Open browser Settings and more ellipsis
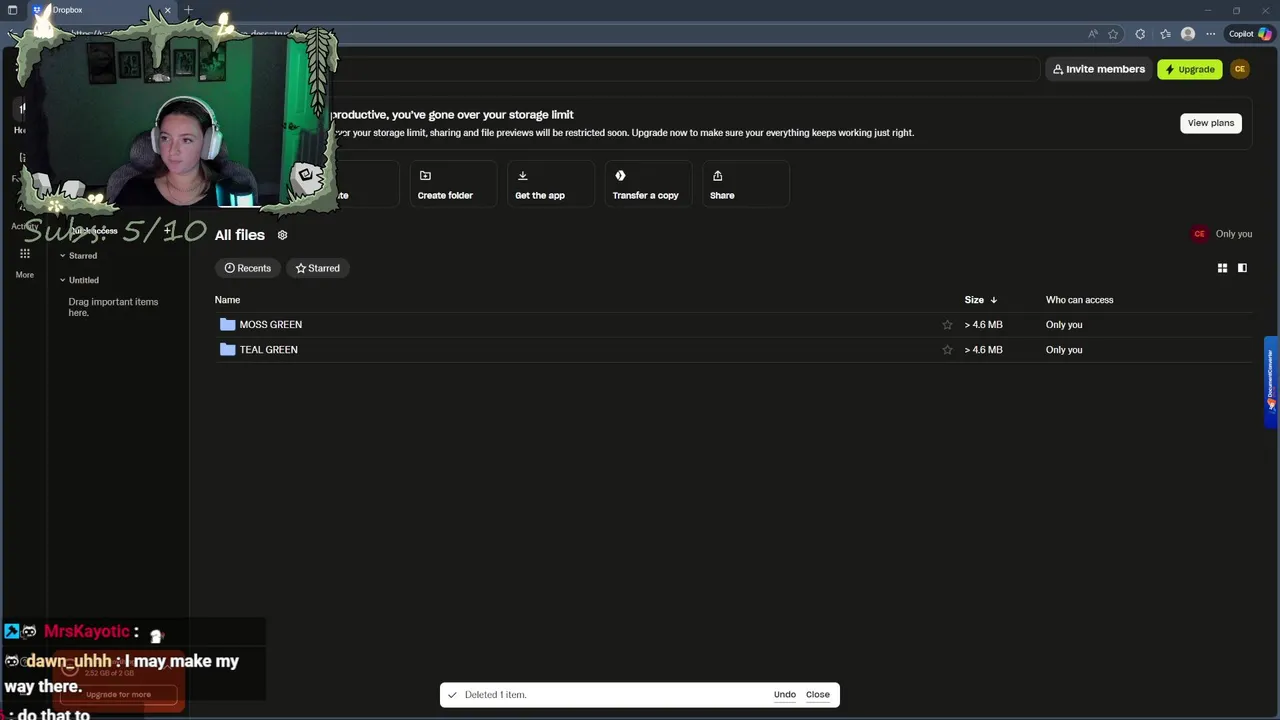Screen dimensions: 1280x720 [x=1211, y=34]
